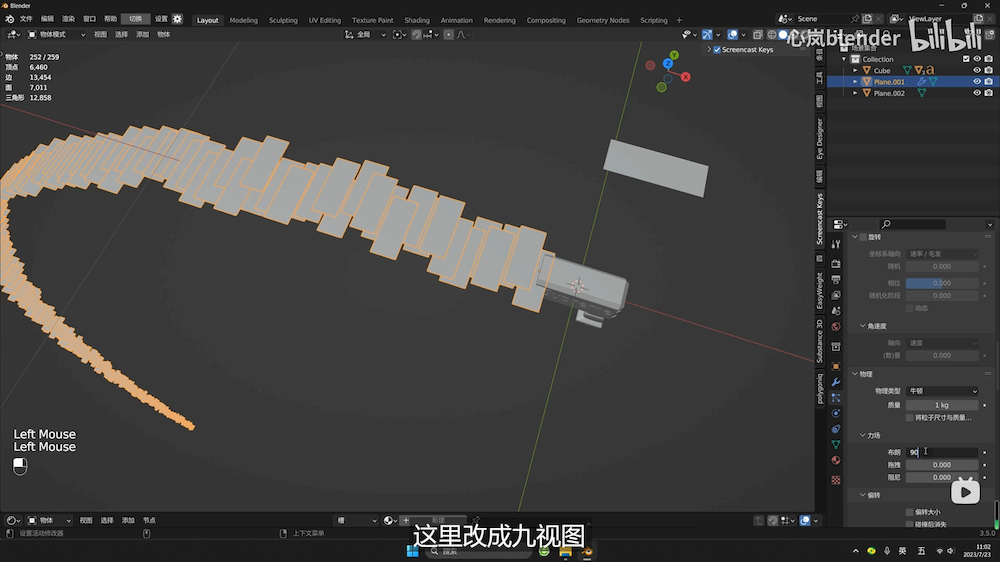Open the 物体模式 mode dropdown
Screen dimensions: 1000x562
55,34
